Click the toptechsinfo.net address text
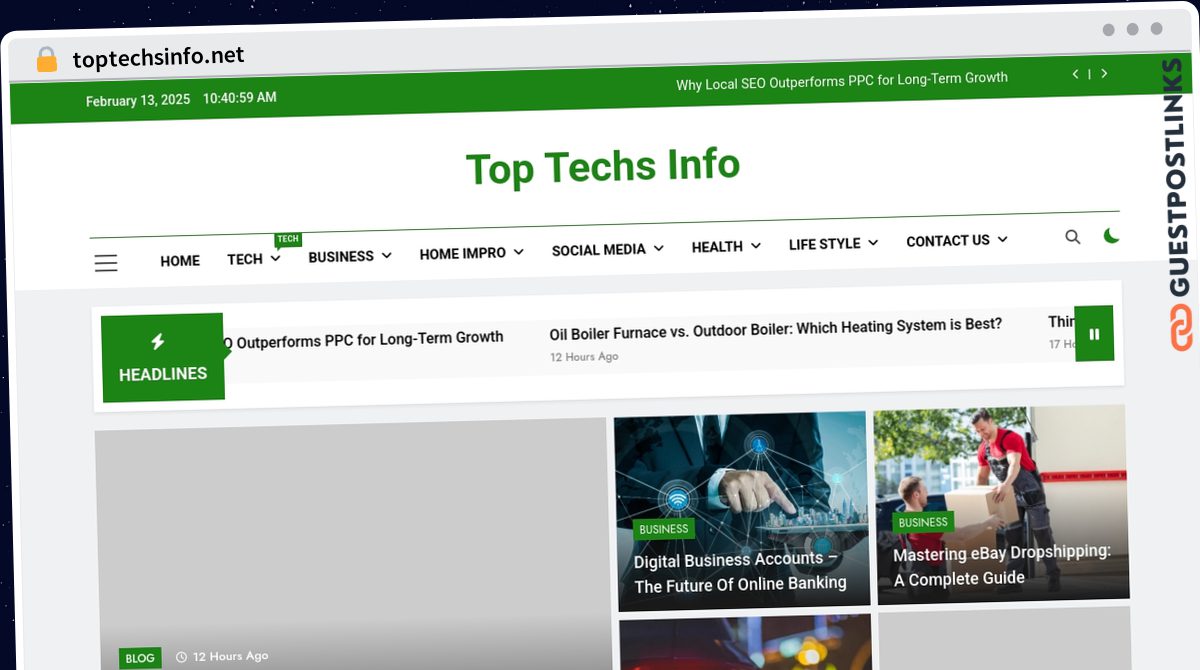1200x670 pixels. (158, 57)
